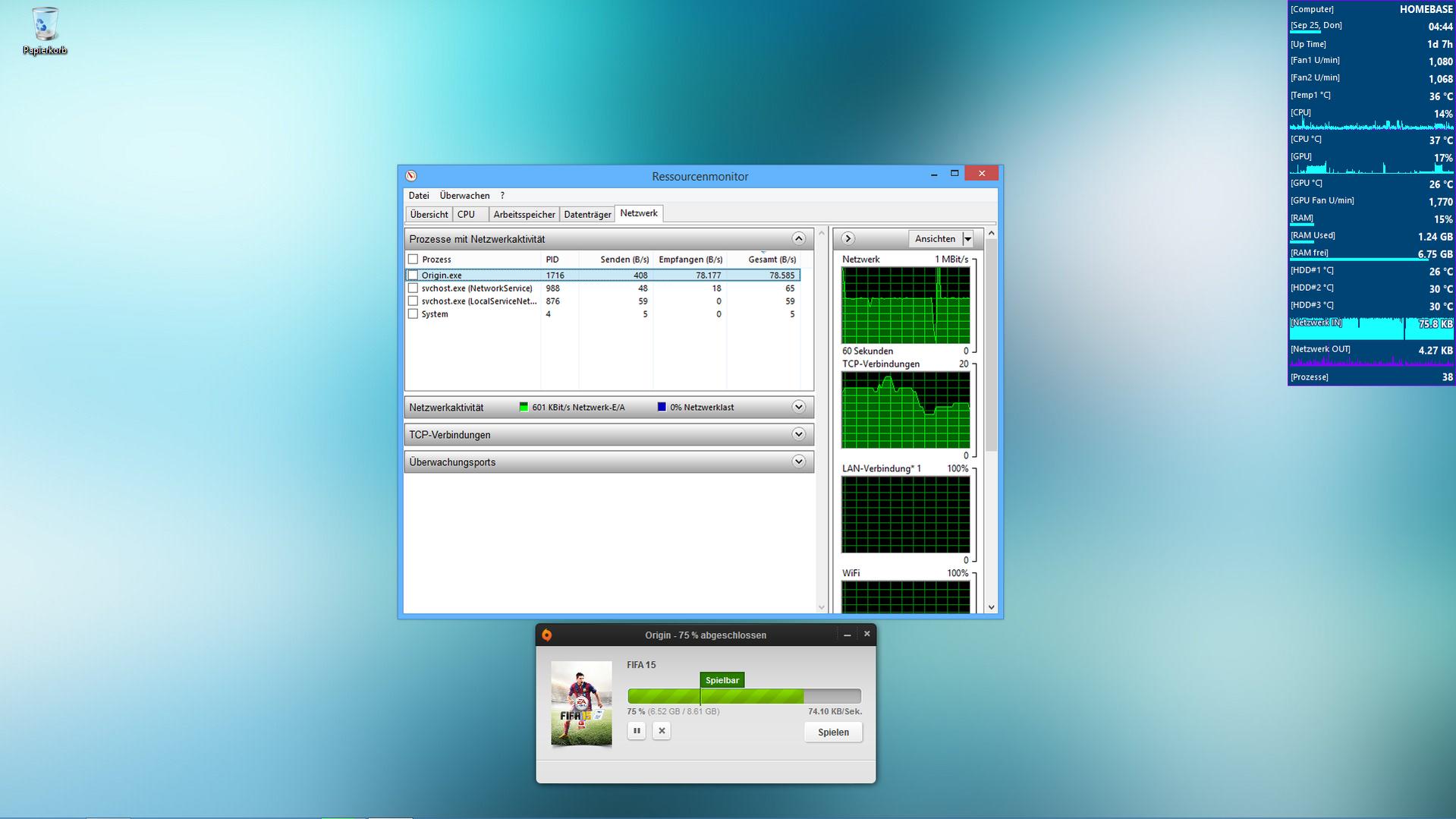The height and width of the screenshot is (819, 1456).
Task: Click the TCP-Verbindungen graph
Action: click(905, 410)
